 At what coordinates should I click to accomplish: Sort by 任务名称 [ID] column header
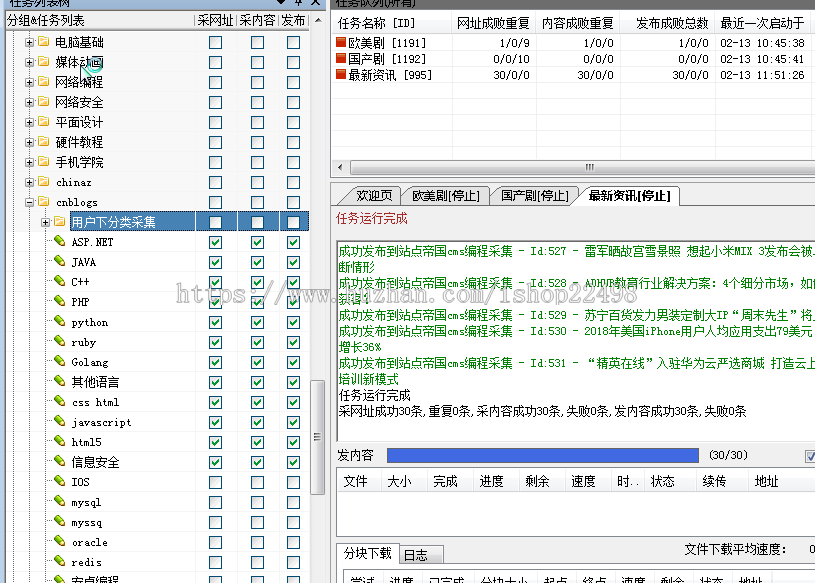392,23
